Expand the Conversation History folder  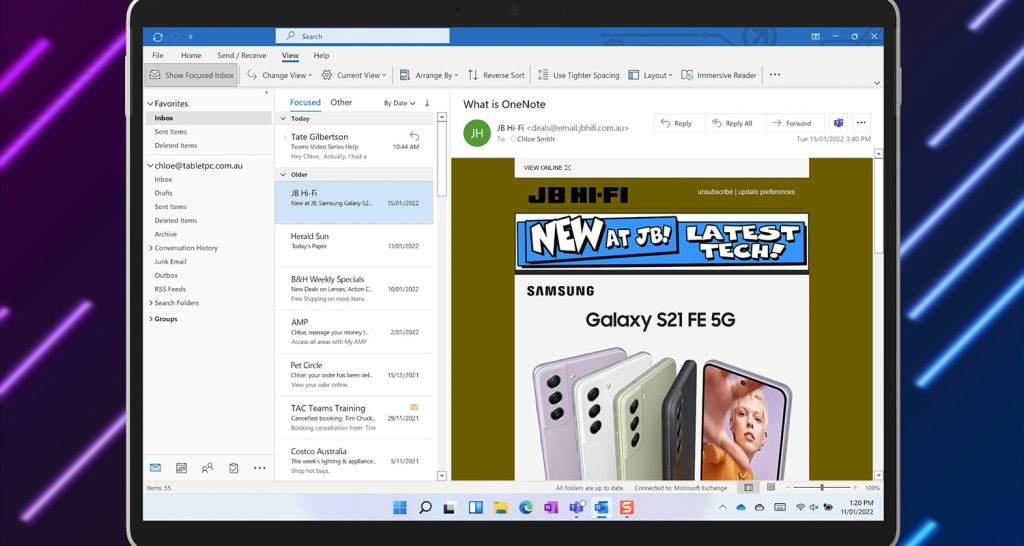pos(151,248)
